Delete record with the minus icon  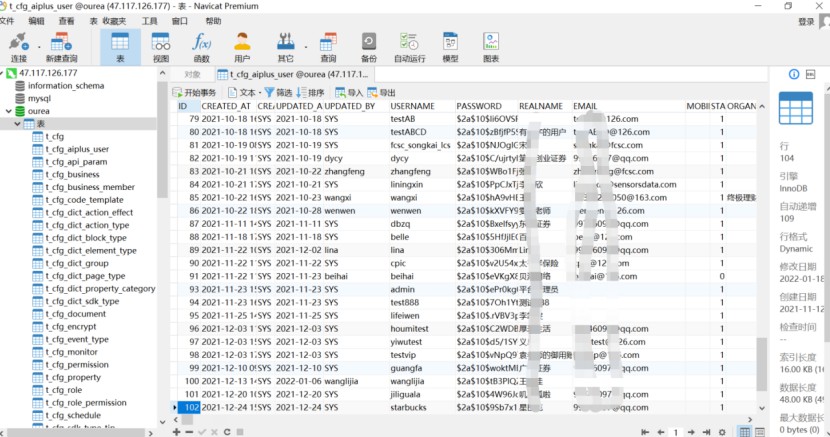[x=189, y=432]
